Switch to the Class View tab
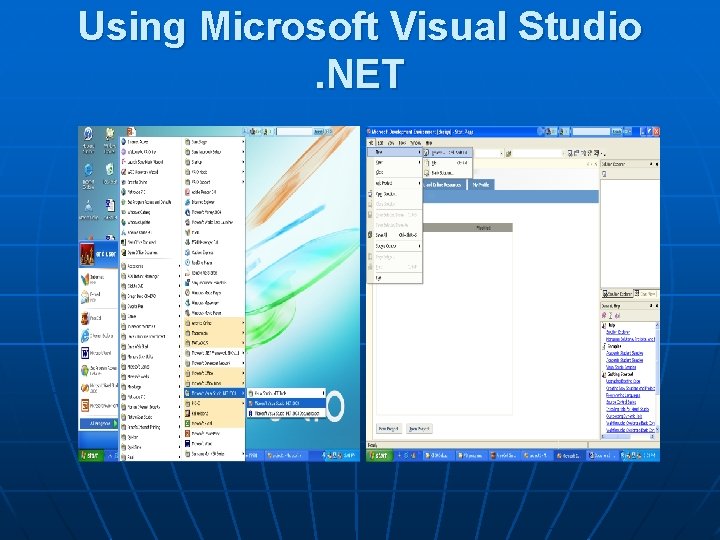This screenshot has height=540, width=720. tap(647, 294)
